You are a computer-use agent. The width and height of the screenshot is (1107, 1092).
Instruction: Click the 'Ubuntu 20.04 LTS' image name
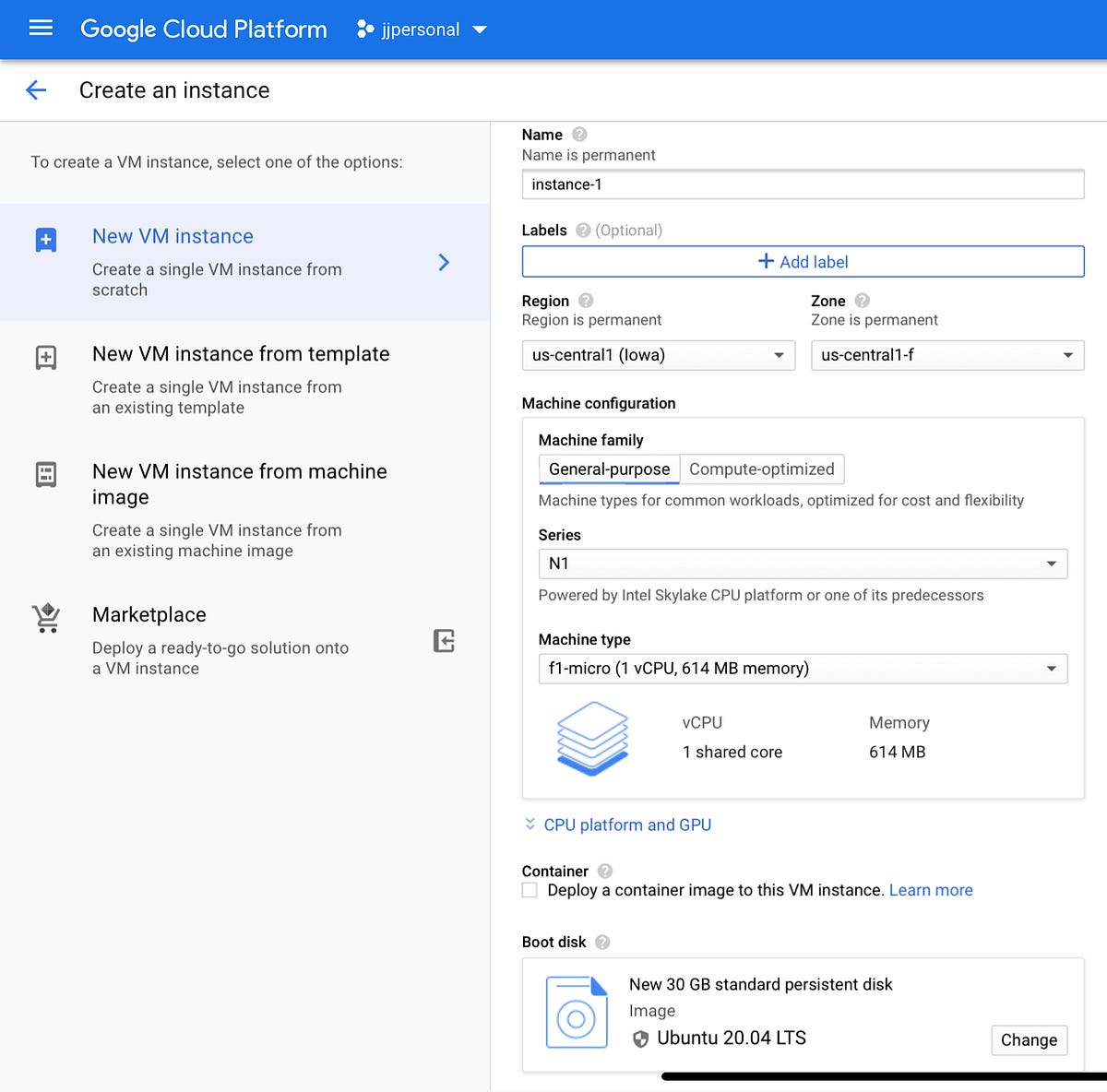click(732, 1039)
